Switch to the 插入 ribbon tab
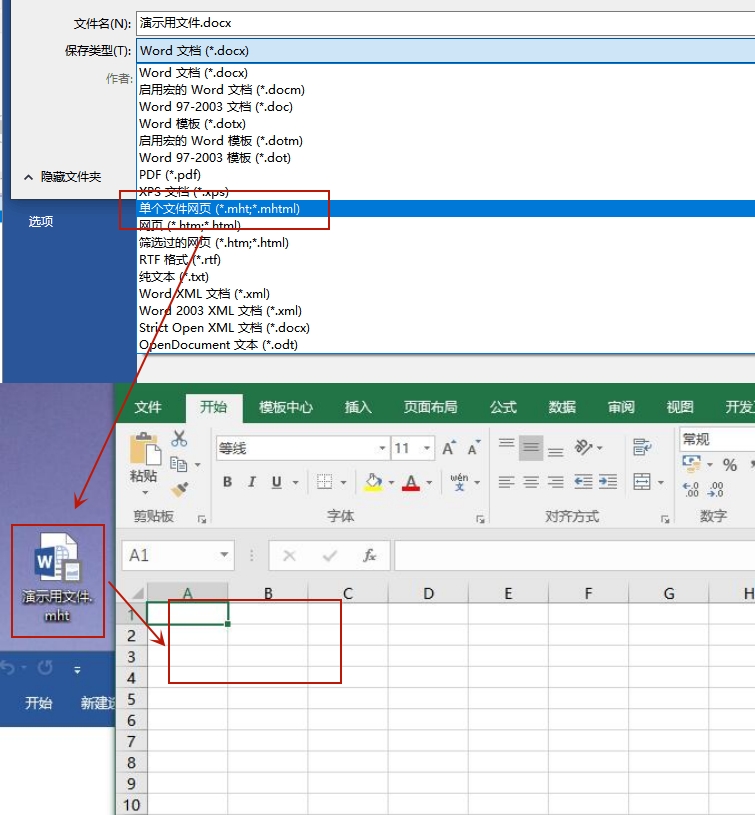 358,407
